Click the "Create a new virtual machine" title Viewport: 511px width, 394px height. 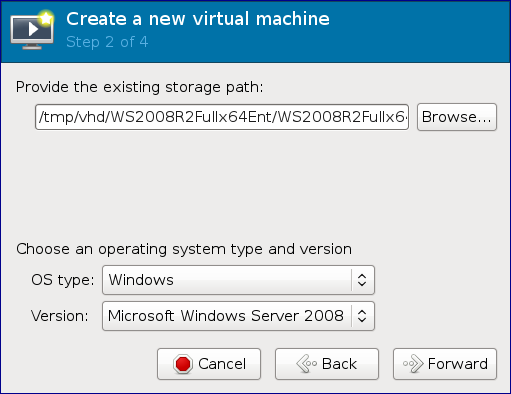pyautogui.click(x=198, y=19)
